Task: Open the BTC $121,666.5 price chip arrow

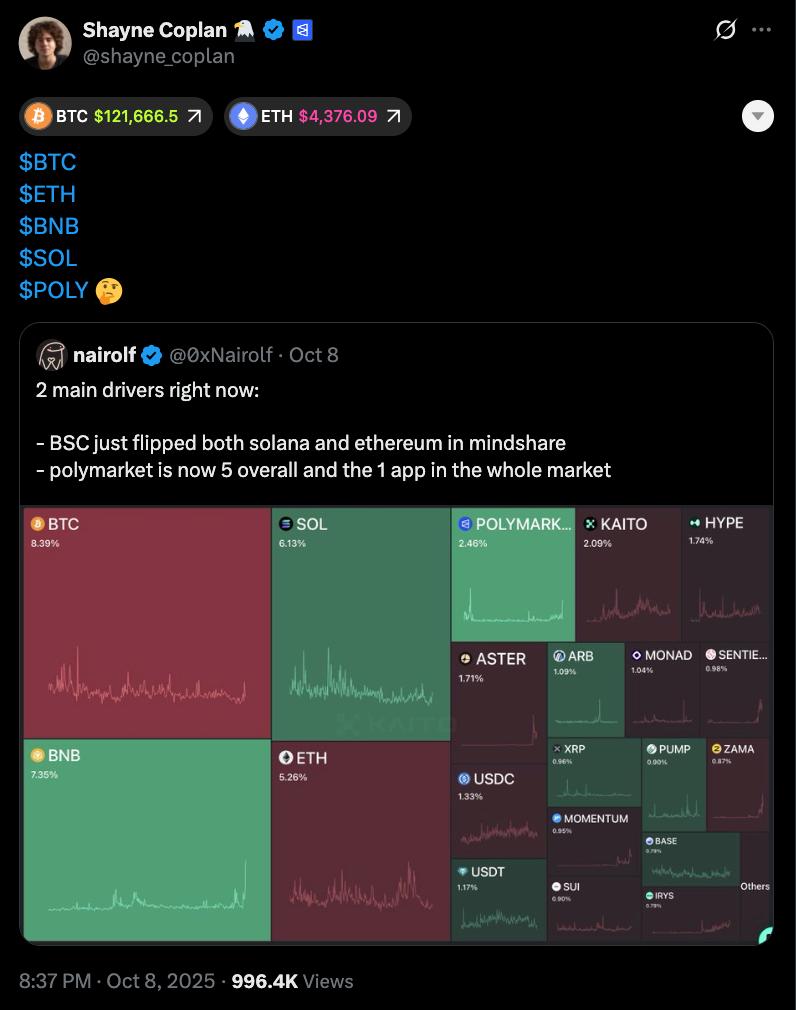Action: click(x=194, y=116)
